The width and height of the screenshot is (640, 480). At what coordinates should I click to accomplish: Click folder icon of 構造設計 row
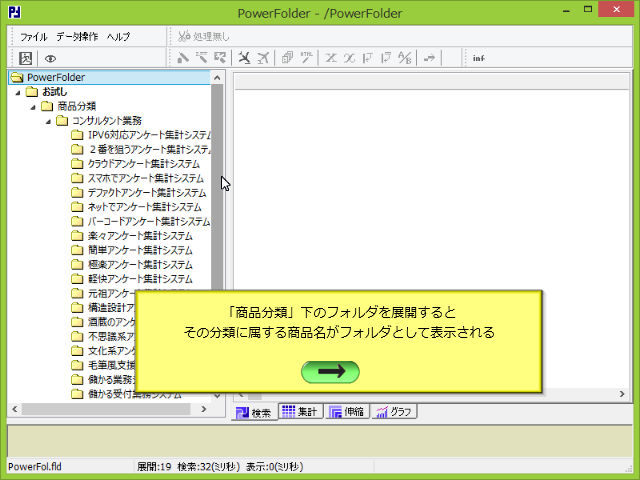tap(77, 308)
